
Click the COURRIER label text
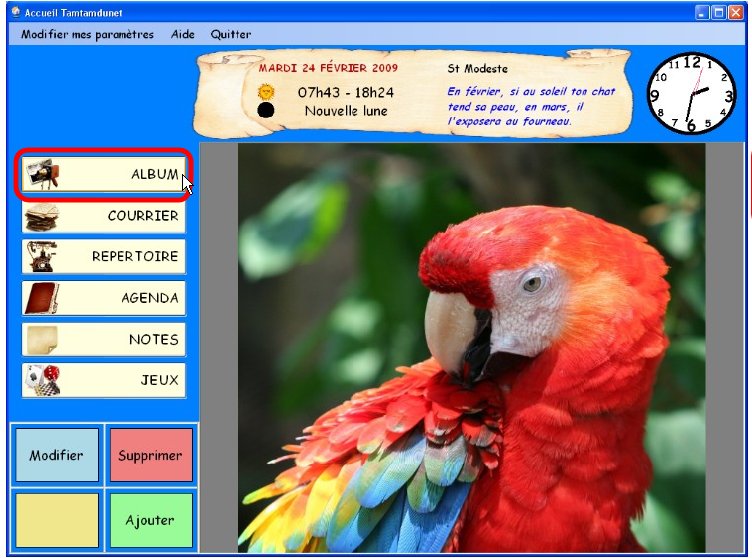click(143, 215)
